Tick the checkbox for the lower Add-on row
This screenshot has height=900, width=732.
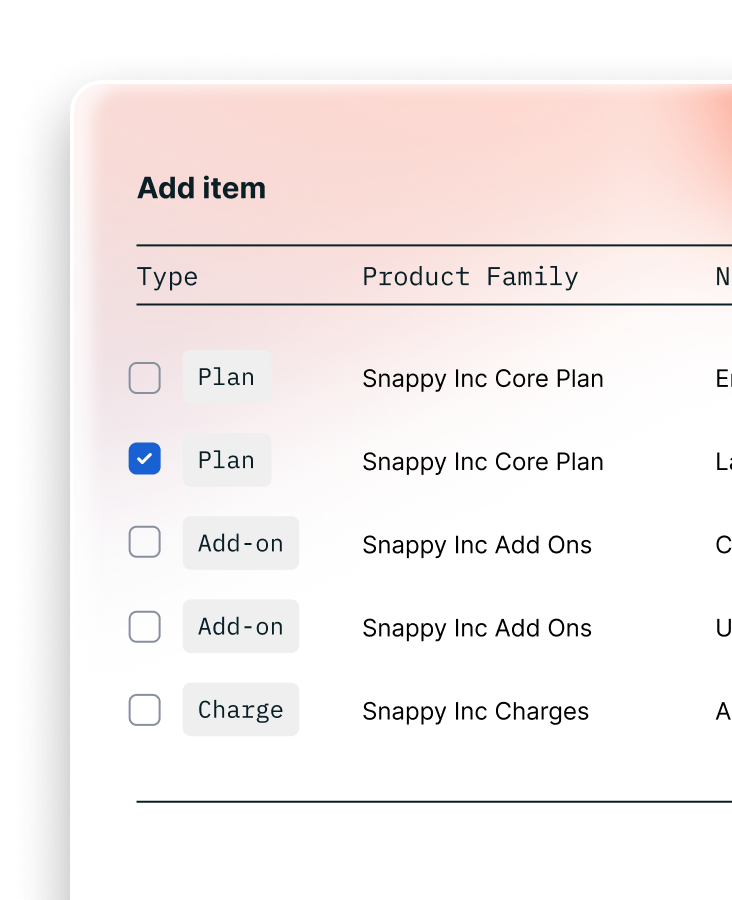click(145, 627)
